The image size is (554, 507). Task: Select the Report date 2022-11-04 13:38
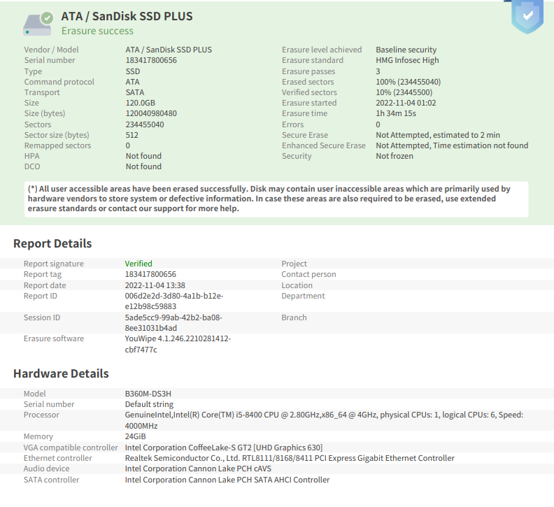pos(155,285)
